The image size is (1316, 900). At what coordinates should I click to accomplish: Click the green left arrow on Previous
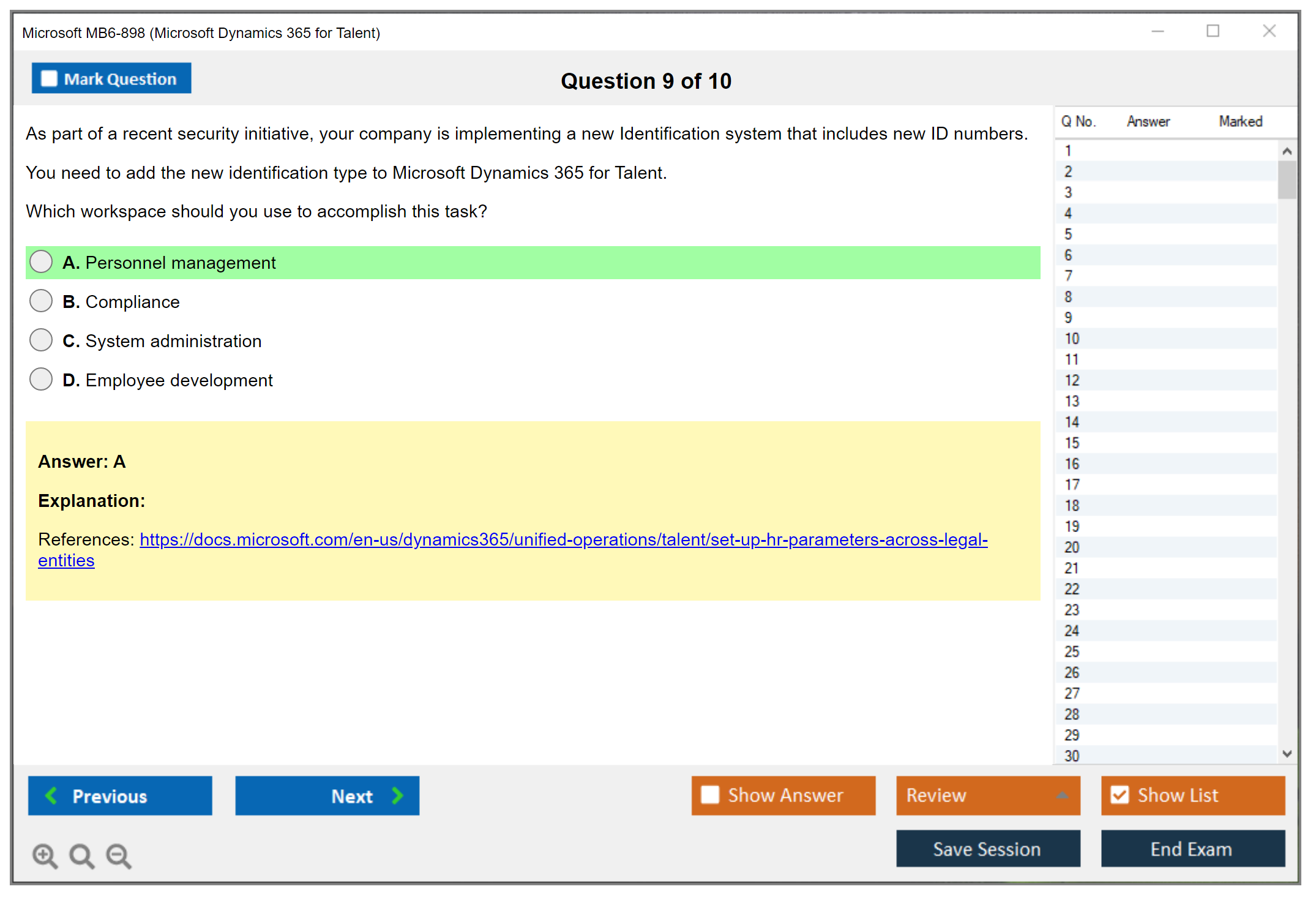click(51, 795)
